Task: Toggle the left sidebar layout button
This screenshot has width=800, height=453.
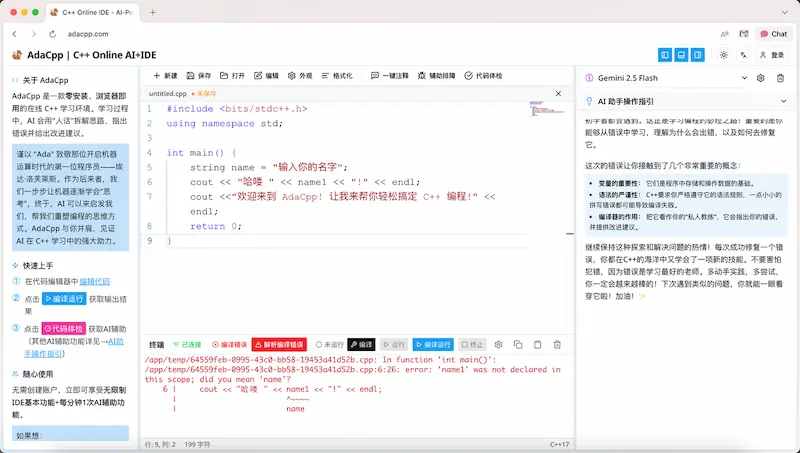Action: 665,55
